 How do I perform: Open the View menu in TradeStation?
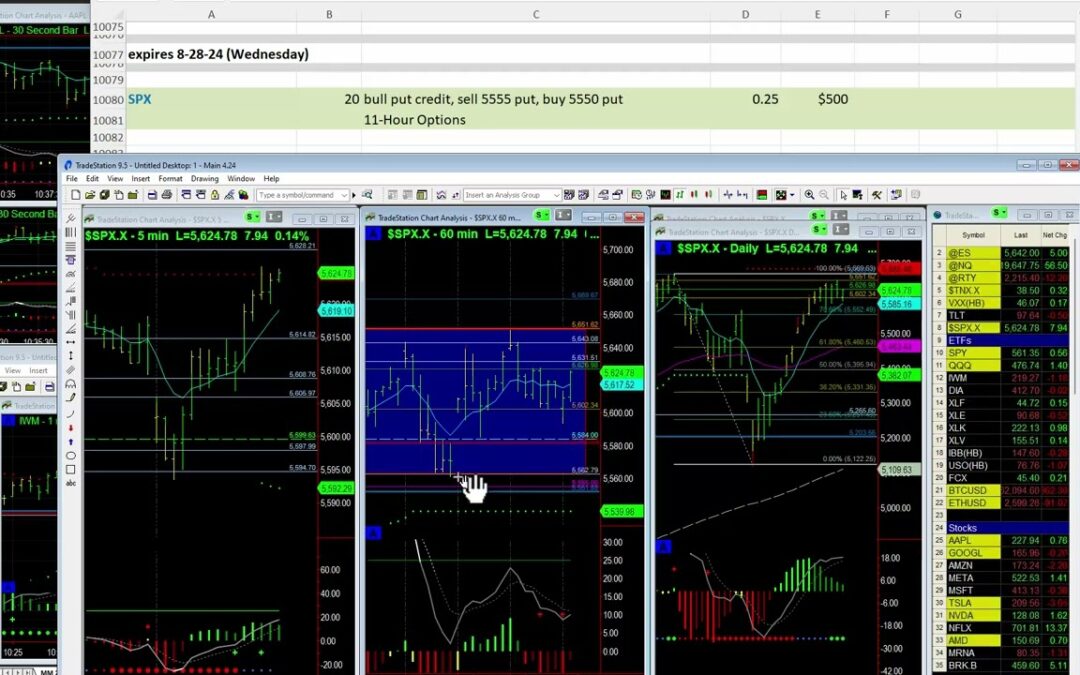coord(115,178)
